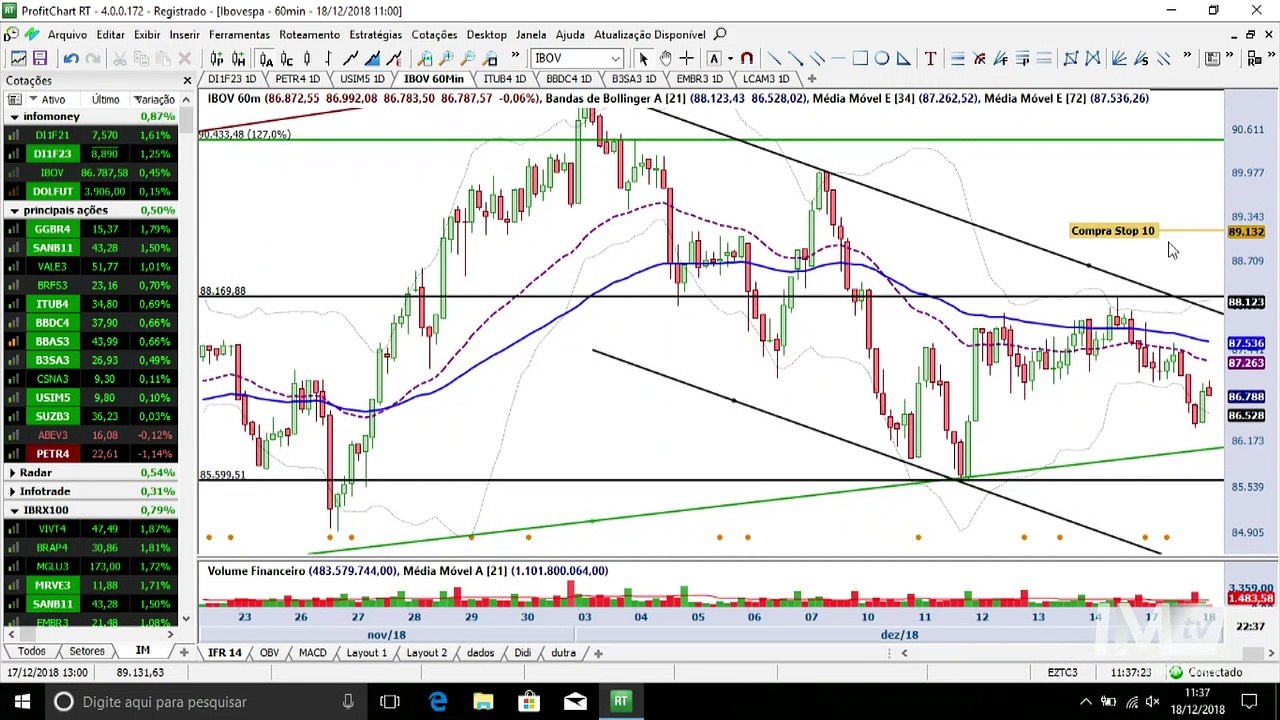
Task: Open the dropdown arrow beside the A tool
Action: coord(730,58)
